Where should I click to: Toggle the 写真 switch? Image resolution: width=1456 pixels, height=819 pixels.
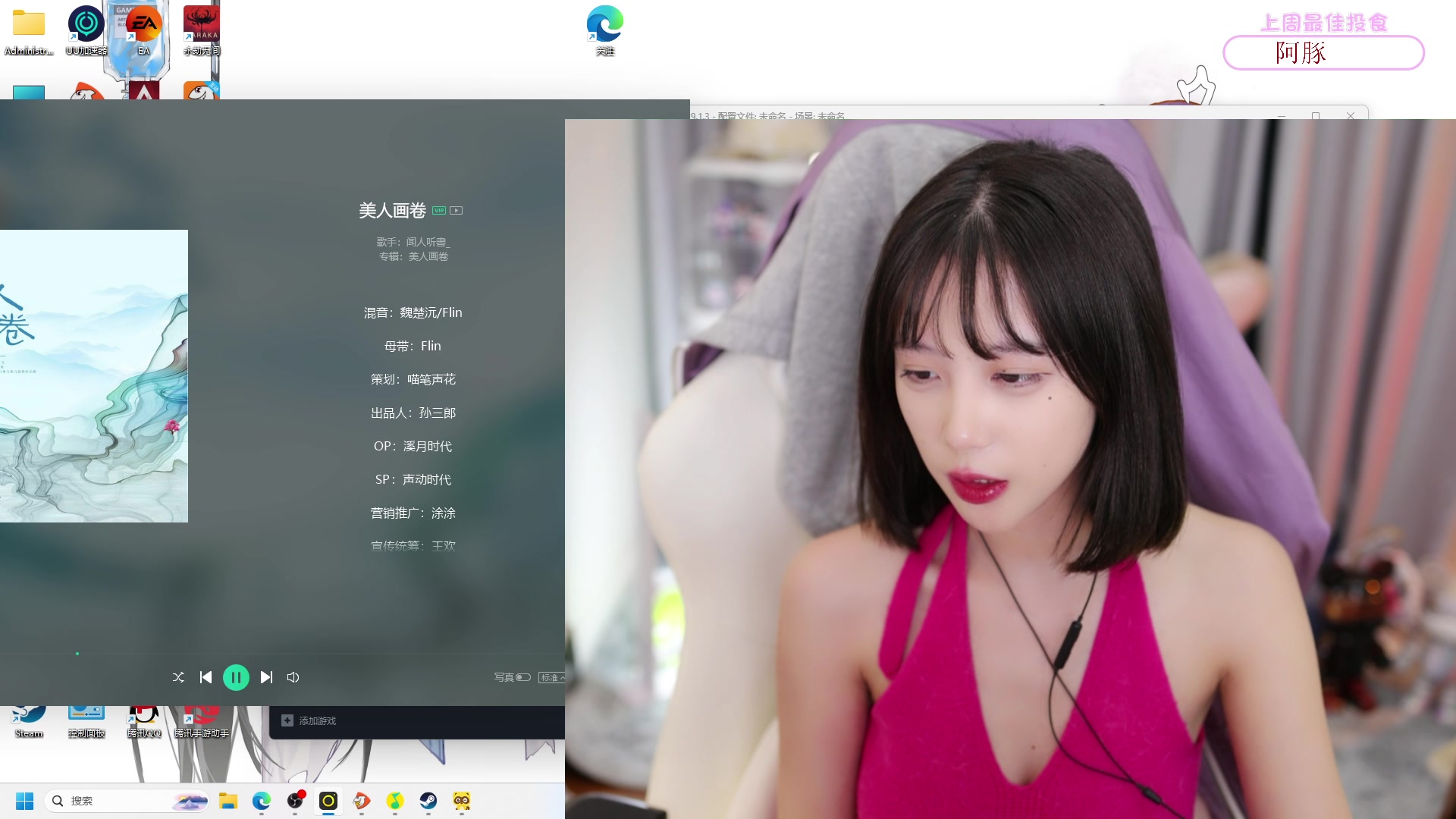523,677
